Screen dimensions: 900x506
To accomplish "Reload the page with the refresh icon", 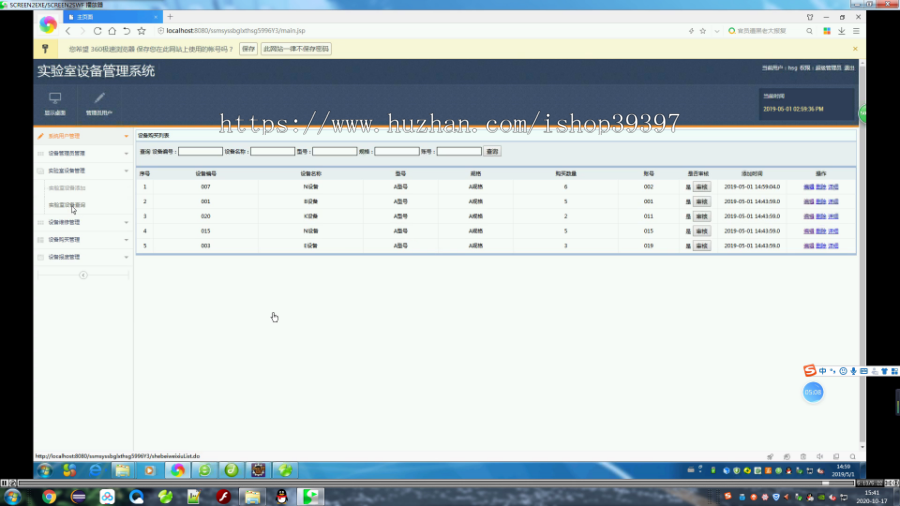I will tap(98, 31).
